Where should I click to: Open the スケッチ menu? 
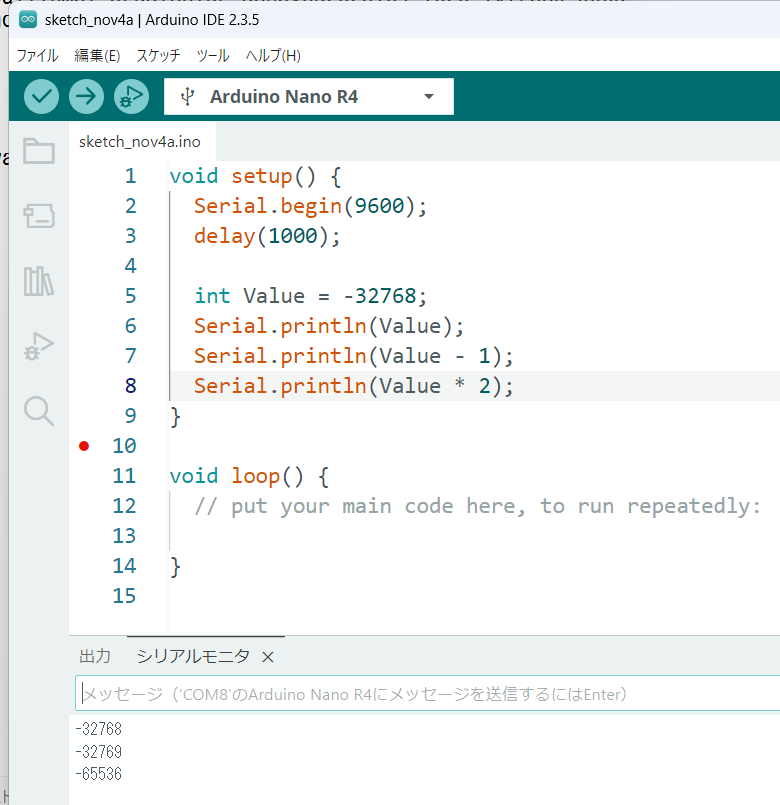[158, 56]
